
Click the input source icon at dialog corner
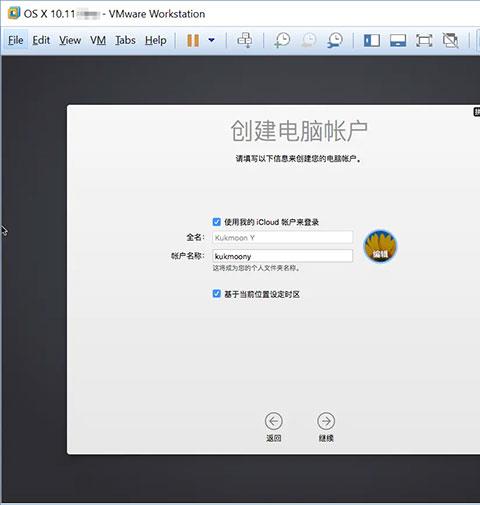coord(477,112)
